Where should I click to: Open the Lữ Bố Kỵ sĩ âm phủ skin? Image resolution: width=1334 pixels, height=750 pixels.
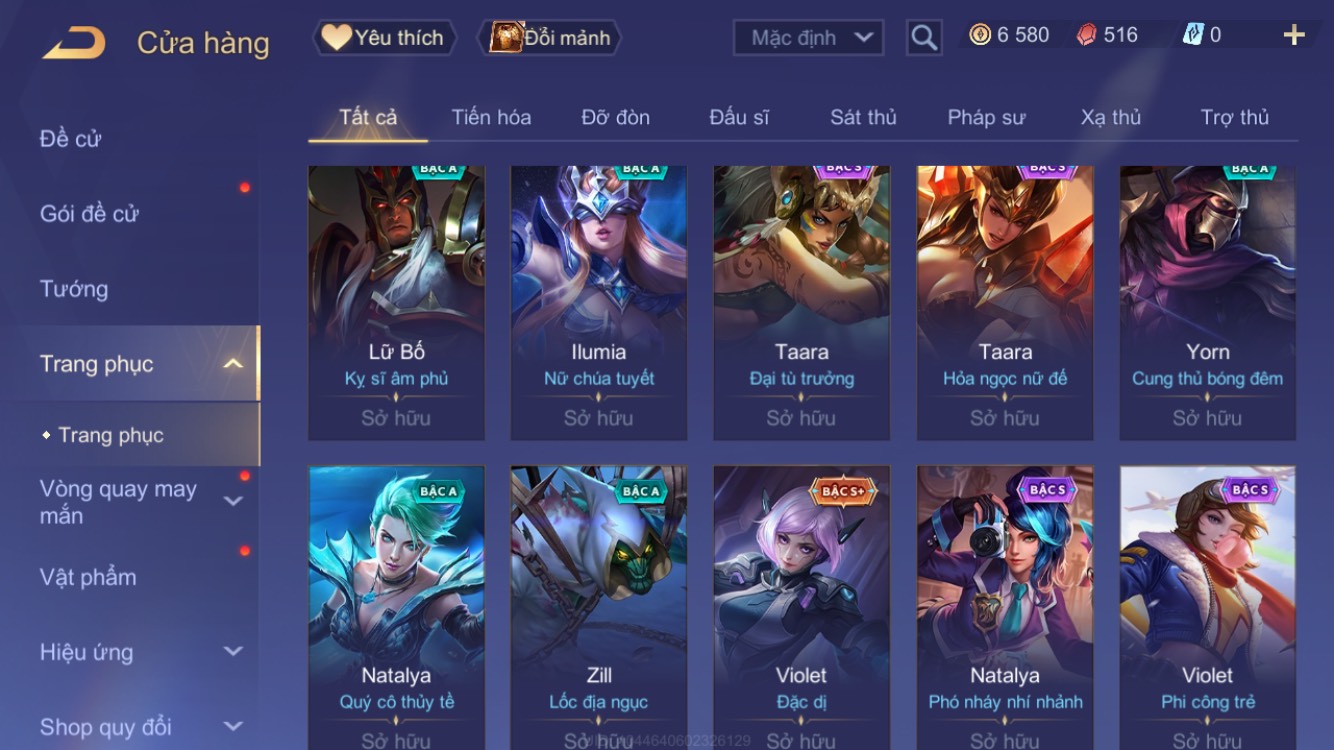coord(396,303)
